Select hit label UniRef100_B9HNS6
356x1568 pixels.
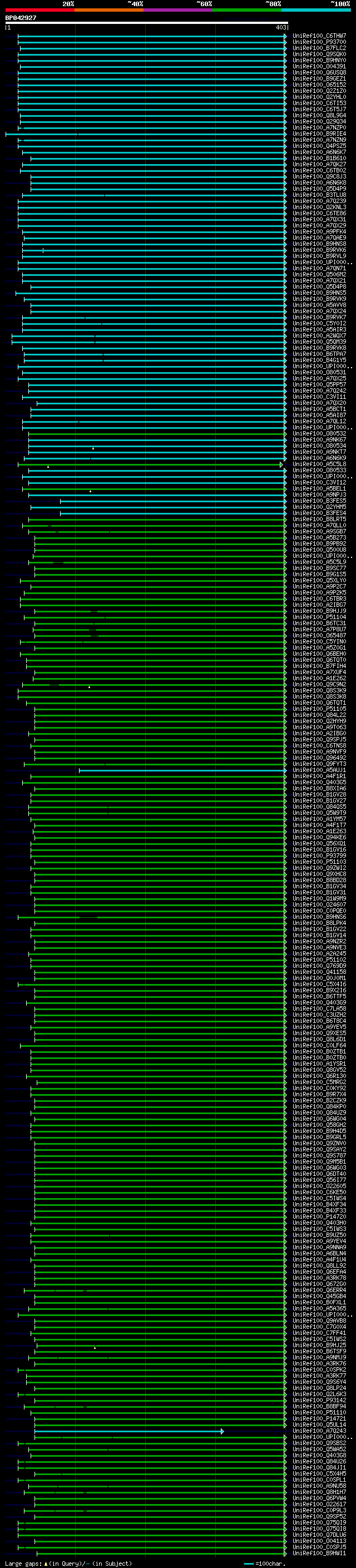[x=319, y=917]
